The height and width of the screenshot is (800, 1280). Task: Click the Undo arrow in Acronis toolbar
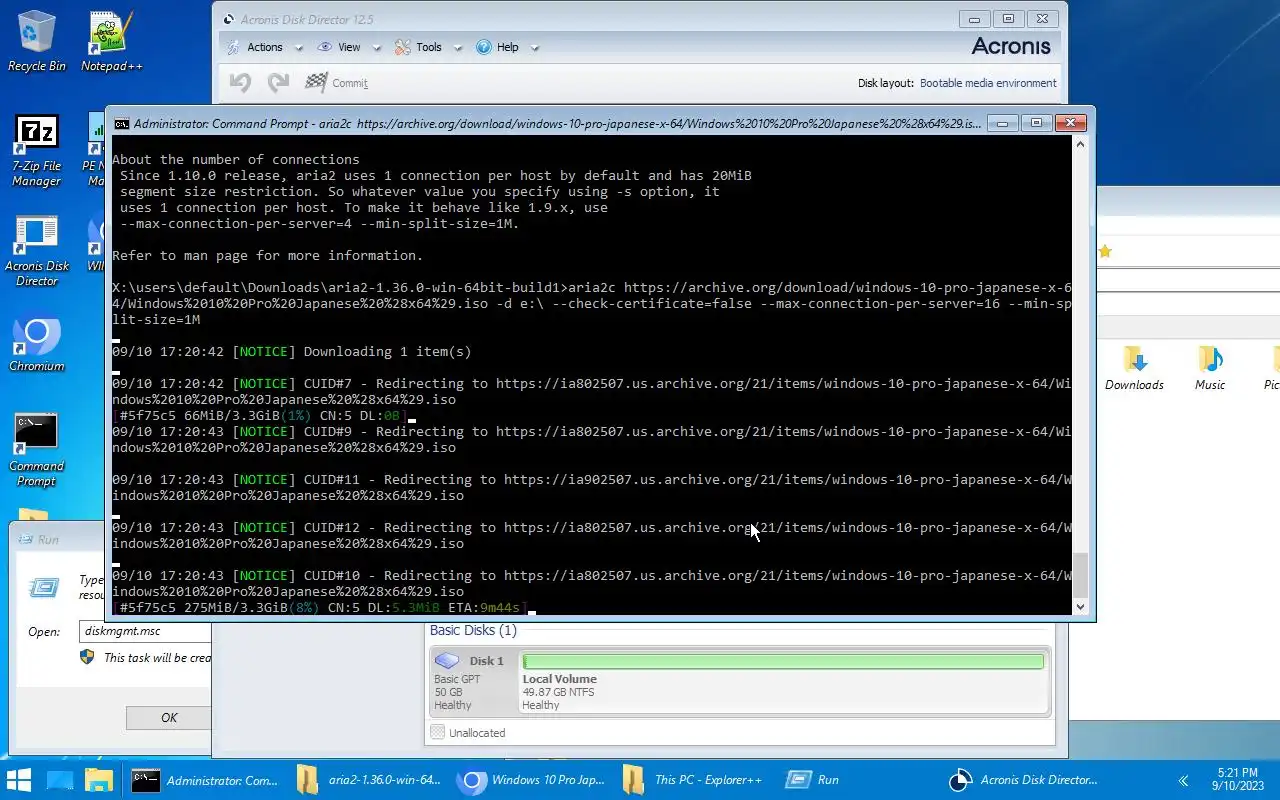240,82
